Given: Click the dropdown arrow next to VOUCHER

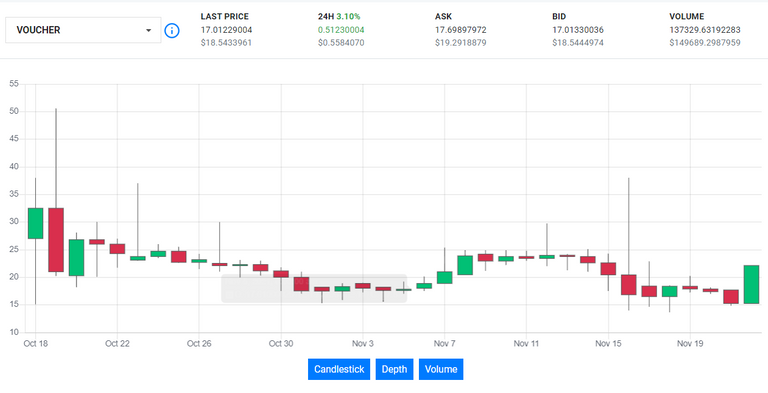Looking at the screenshot, I should (148, 30).
